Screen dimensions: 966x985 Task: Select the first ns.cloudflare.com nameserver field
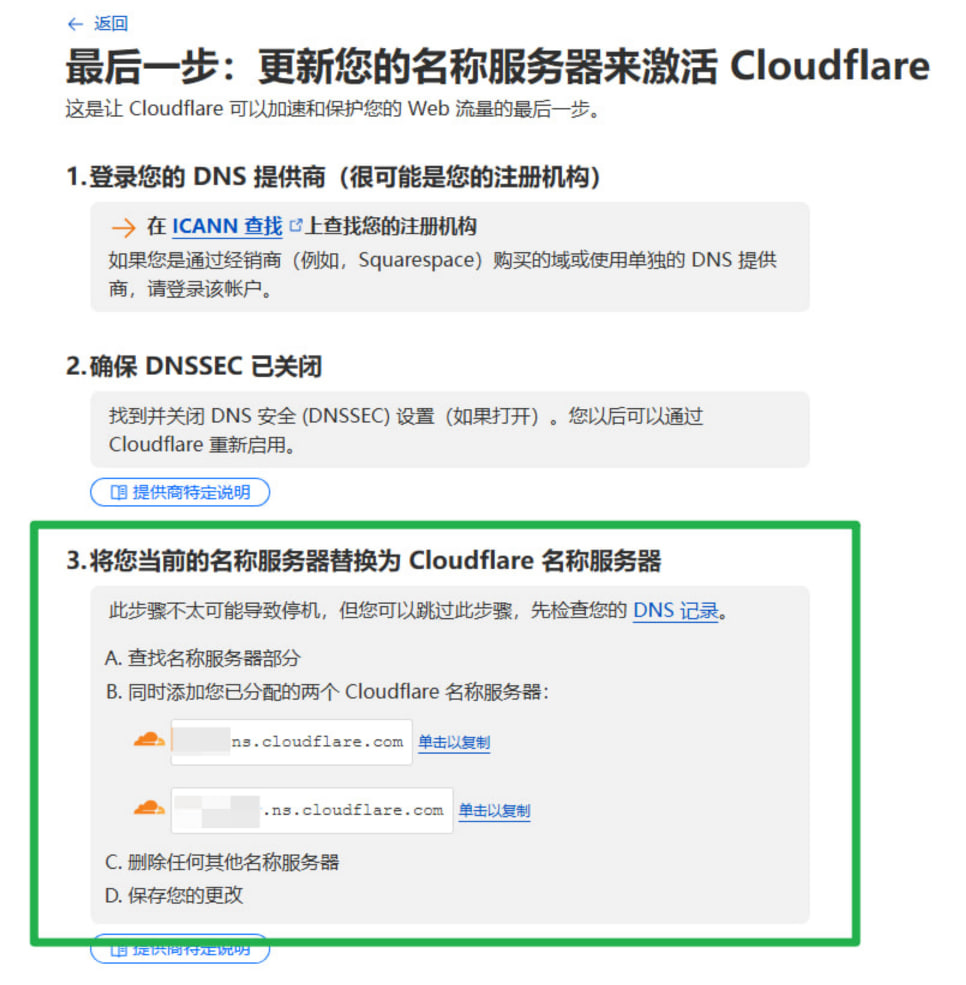[x=291, y=742]
